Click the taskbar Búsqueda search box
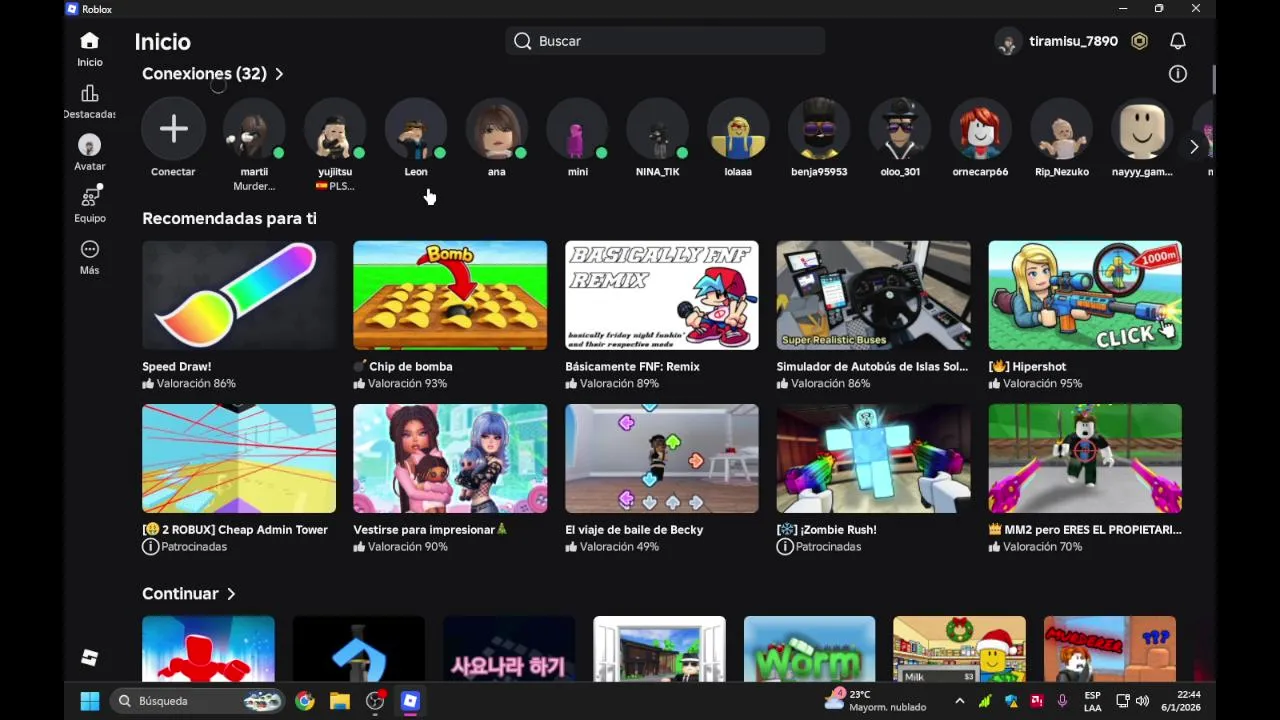The width and height of the screenshot is (1280, 720). (197, 701)
